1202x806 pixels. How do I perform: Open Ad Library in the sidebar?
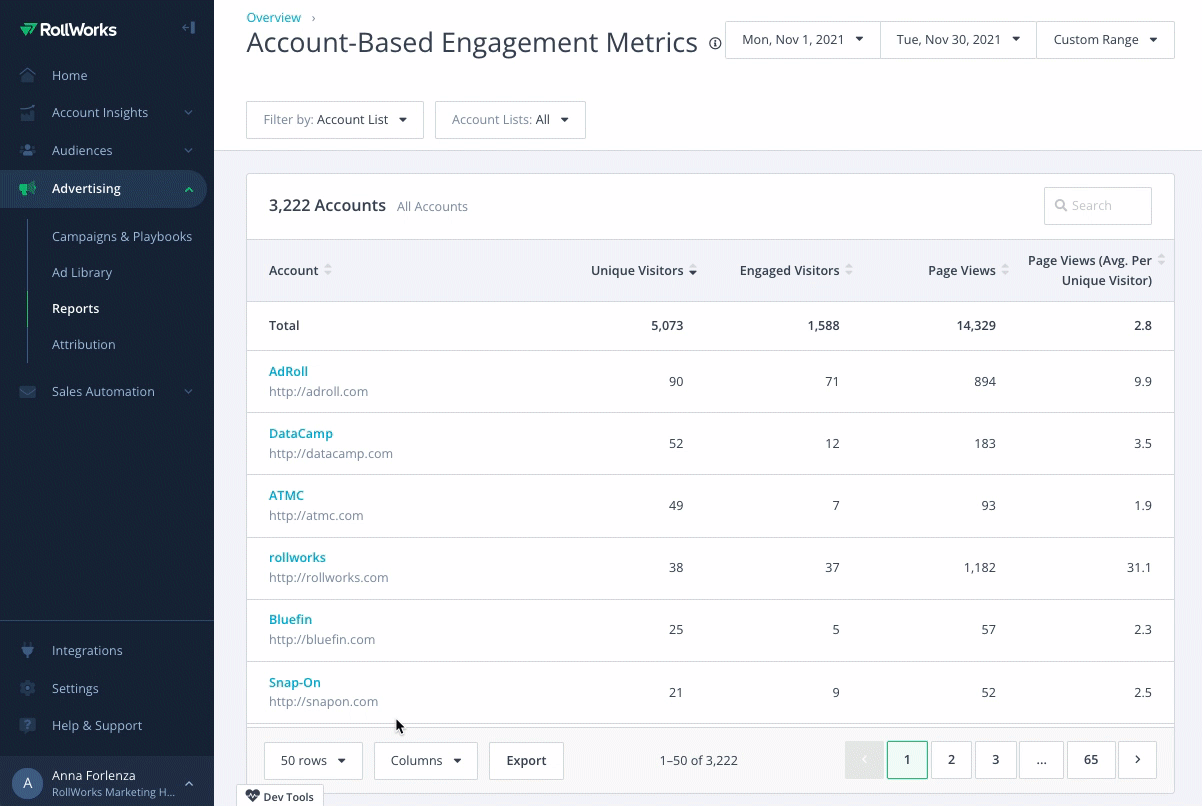coord(82,273)
